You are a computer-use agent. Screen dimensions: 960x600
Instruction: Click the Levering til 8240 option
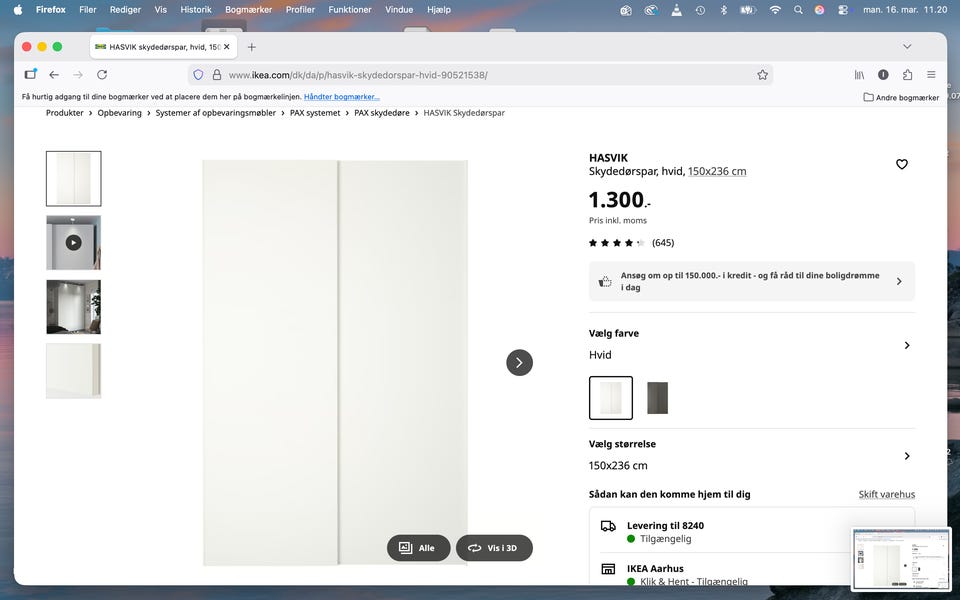[x=752, y=532]
